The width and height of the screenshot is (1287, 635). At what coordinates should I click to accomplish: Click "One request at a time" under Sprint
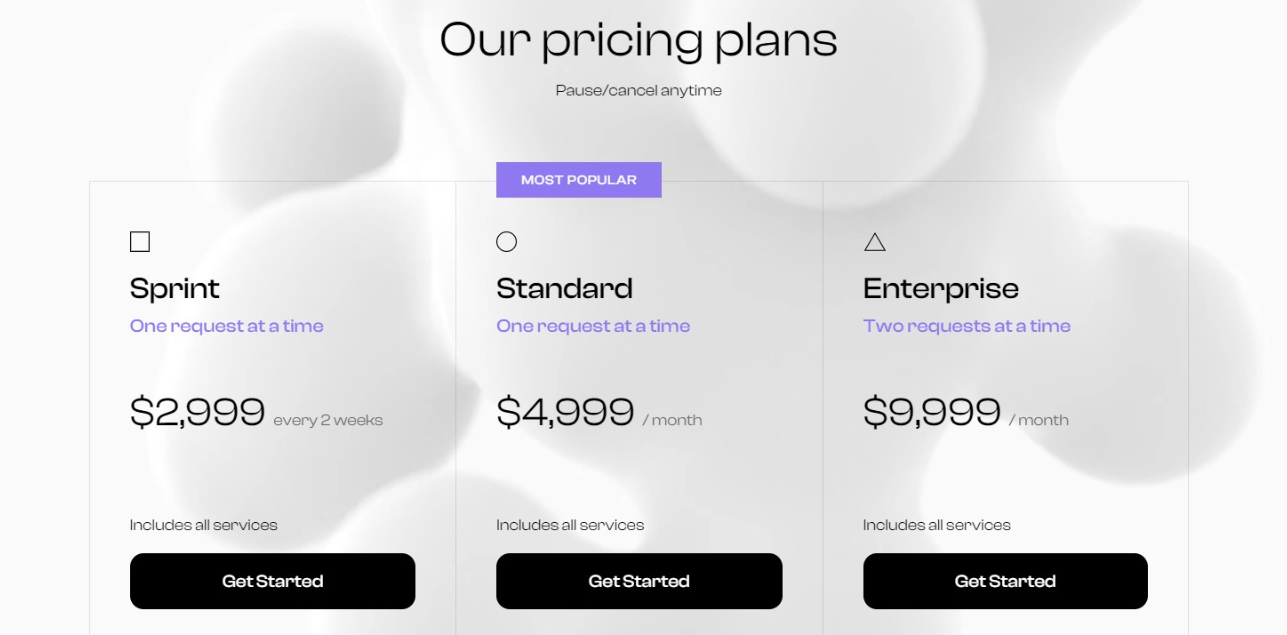coord(227,326)
